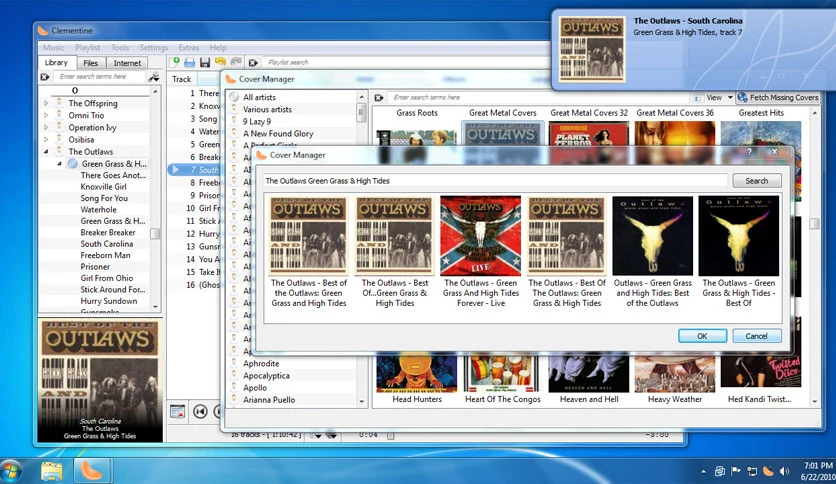This screenshot has width=836, height=484.
Task: Clear the library search field with its icon
Action: (45, 77)
